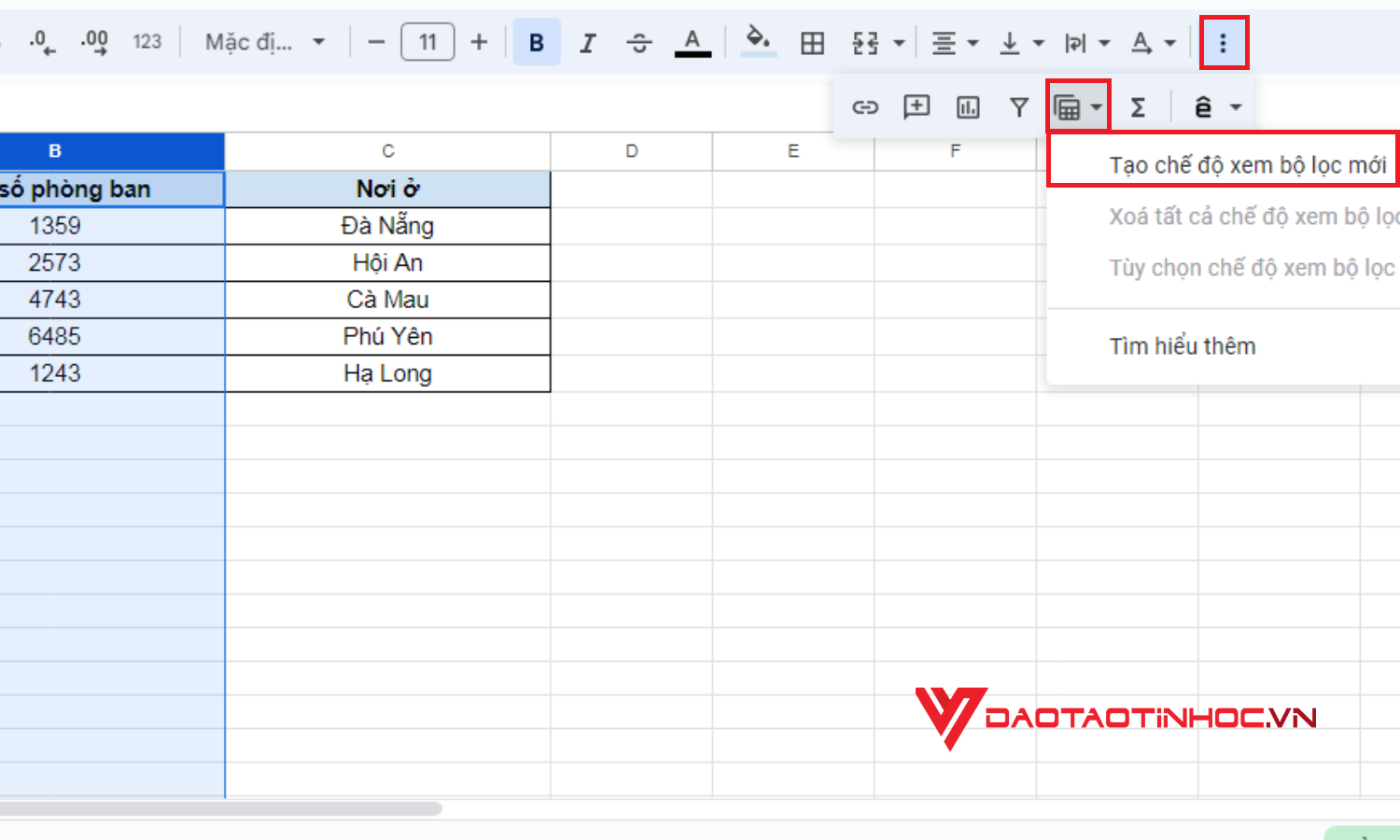
Task: Open the merge cells tool
Action: pyautogui.click(x=866, y=42)
